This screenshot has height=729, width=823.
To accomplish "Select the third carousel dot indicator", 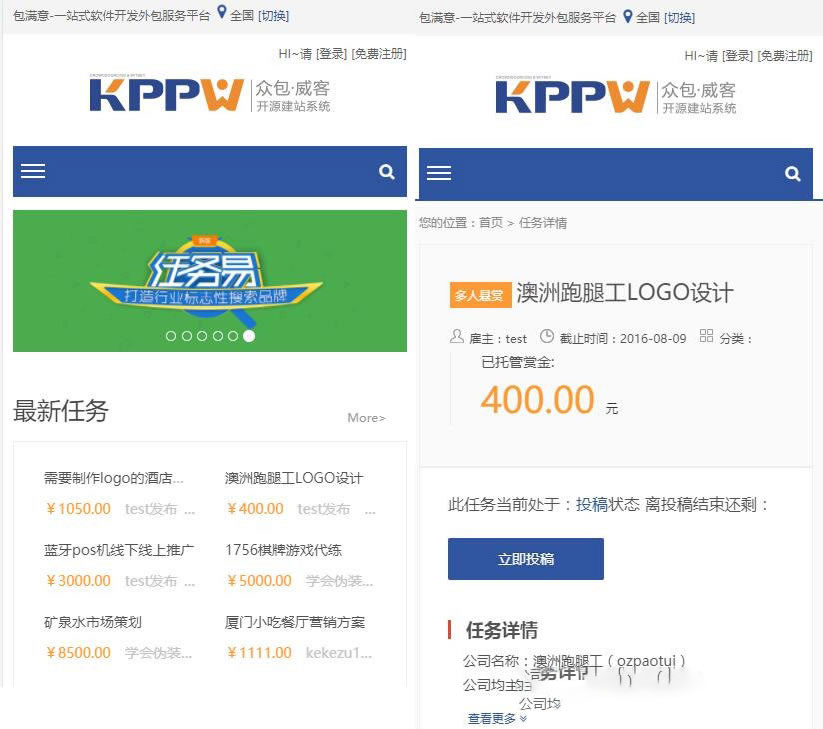I will [x=202, y=336].
